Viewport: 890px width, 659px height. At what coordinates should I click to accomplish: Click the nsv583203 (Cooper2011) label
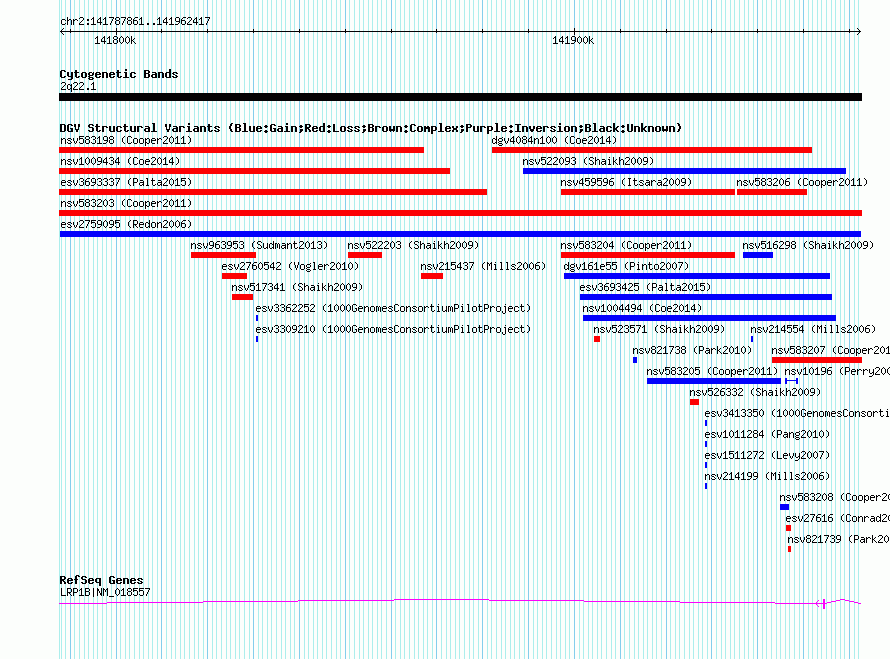point(126,203)
